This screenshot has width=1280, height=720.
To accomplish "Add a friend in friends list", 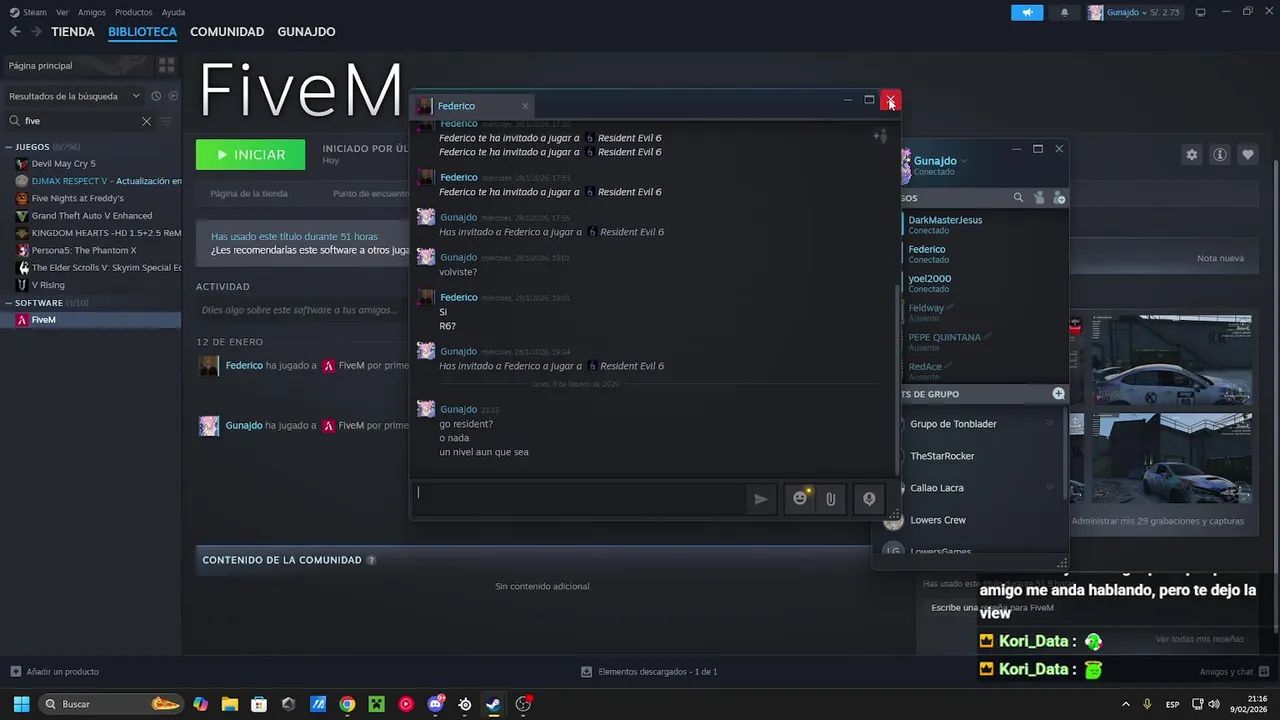I will [x=1059, y=198].
